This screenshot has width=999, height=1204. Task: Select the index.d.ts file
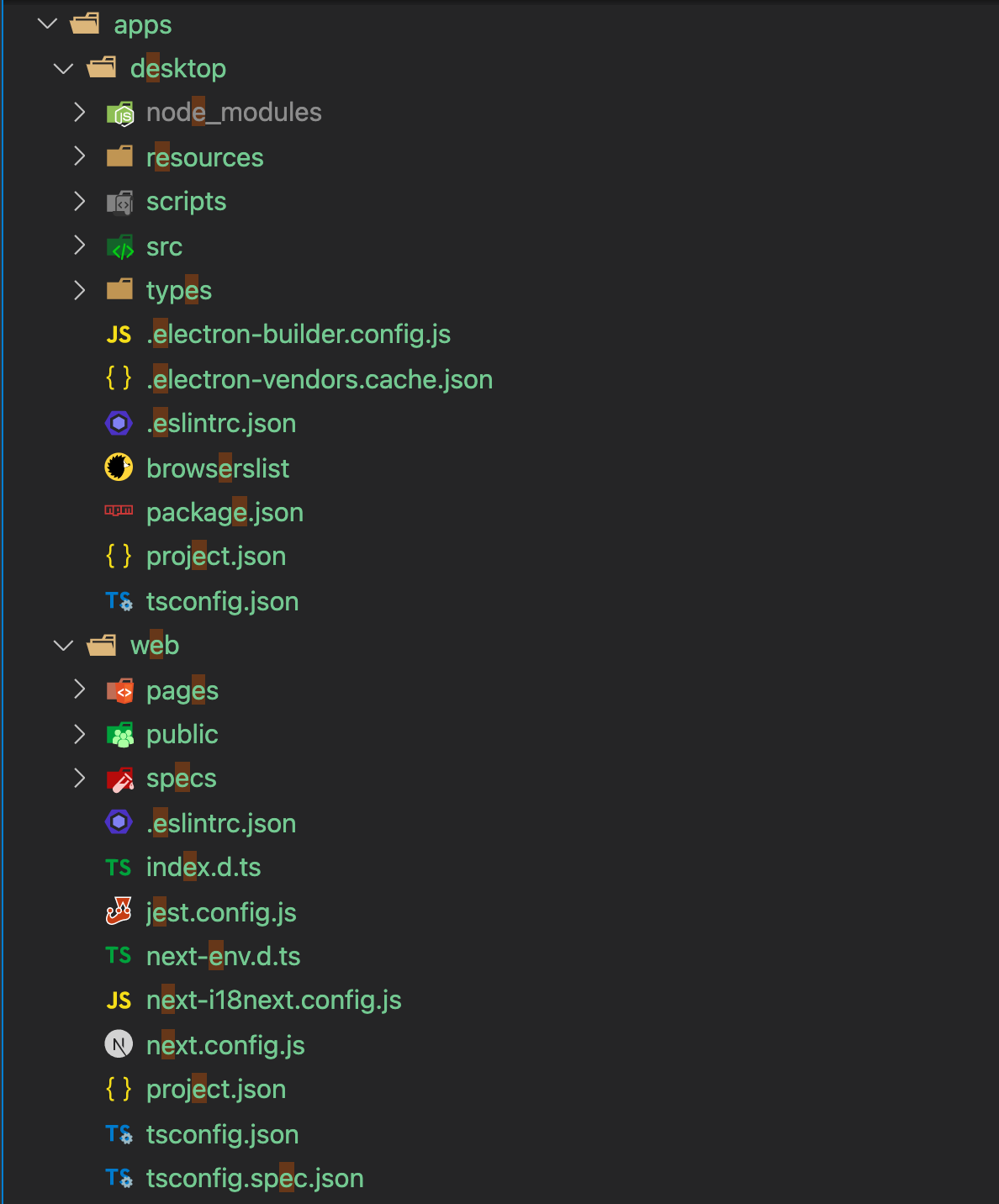(x=203, y=867)
